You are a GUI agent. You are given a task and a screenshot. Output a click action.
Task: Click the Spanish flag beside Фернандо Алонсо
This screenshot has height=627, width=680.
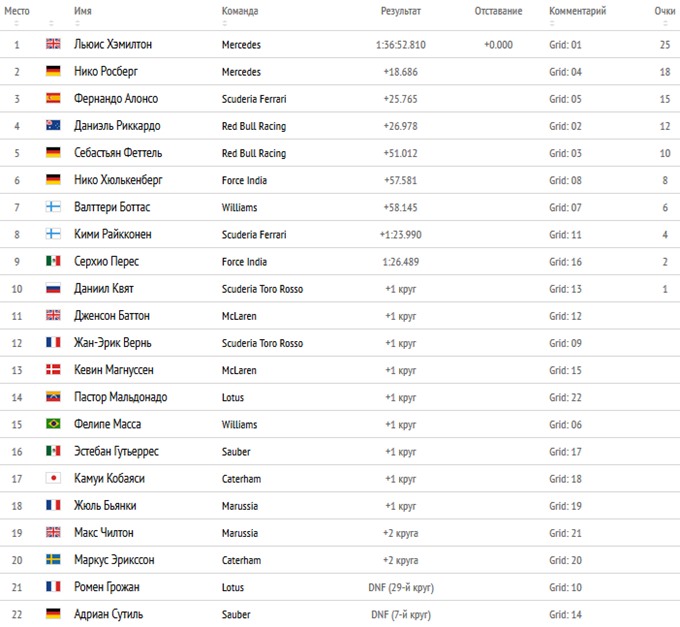[x=53, y=98]
